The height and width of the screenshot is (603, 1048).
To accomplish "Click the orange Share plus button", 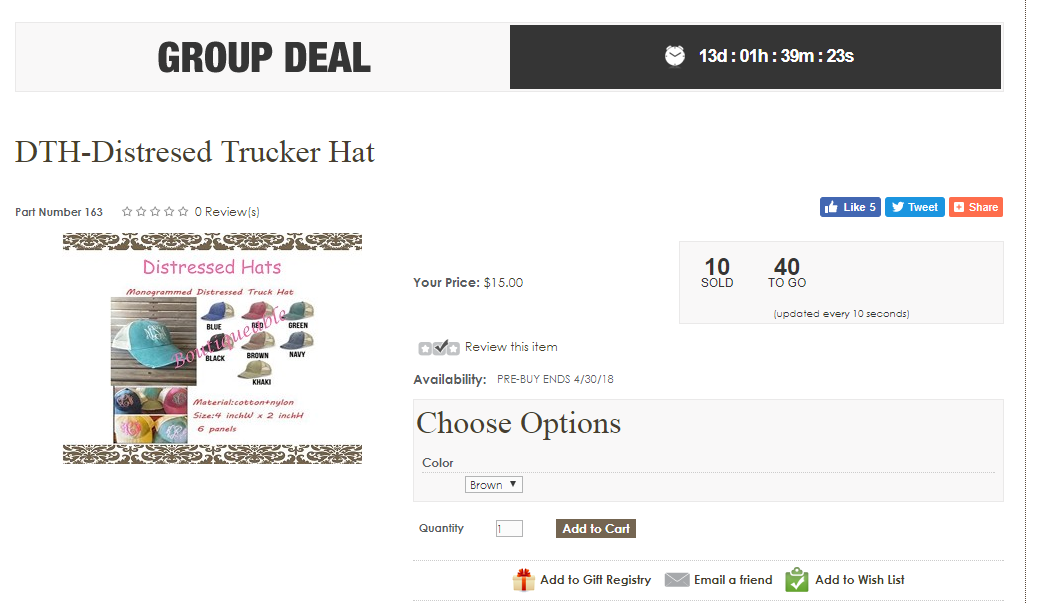I will coord(975,207).
